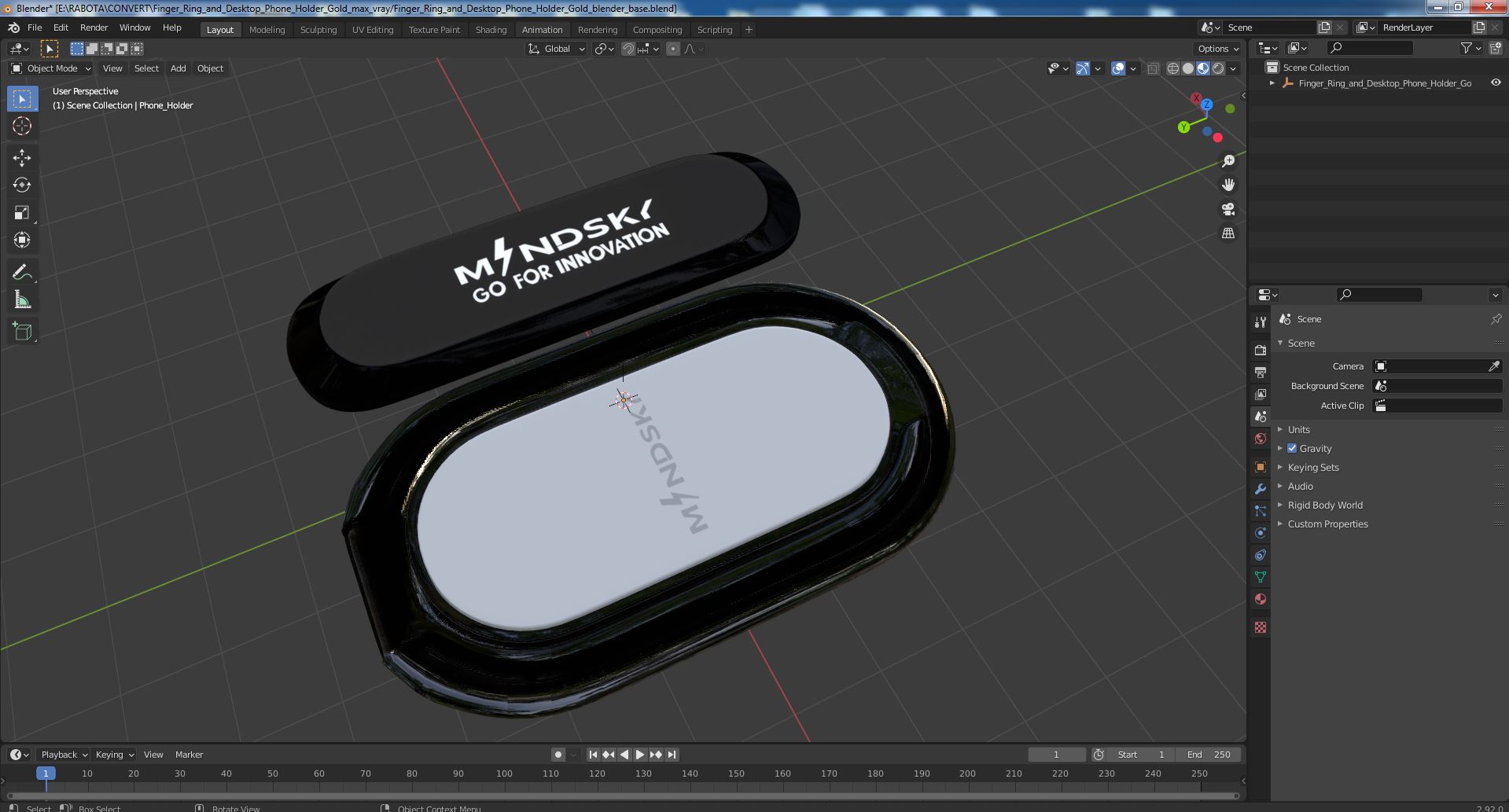
Task: Click the current frame field
Action: tap(1056, 755)
